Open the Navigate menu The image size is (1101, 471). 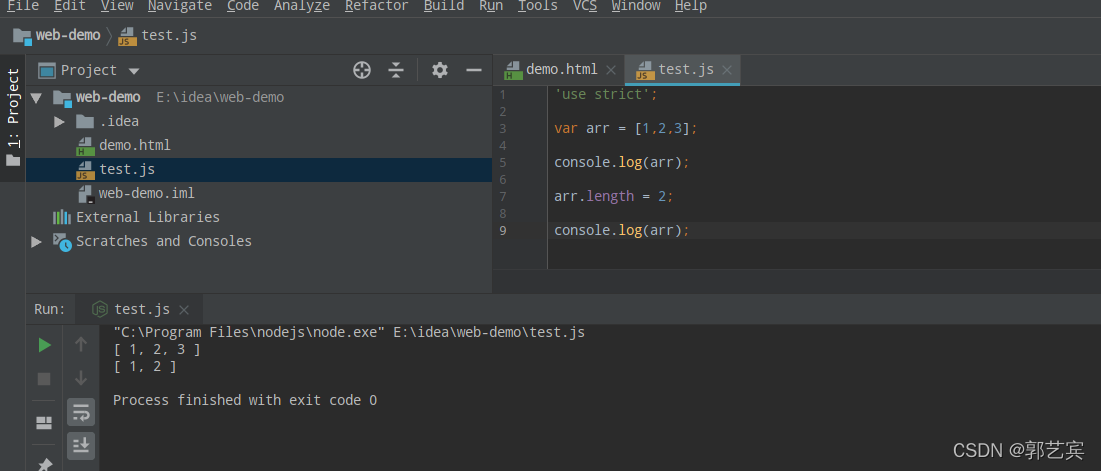(x=180, y=6)
